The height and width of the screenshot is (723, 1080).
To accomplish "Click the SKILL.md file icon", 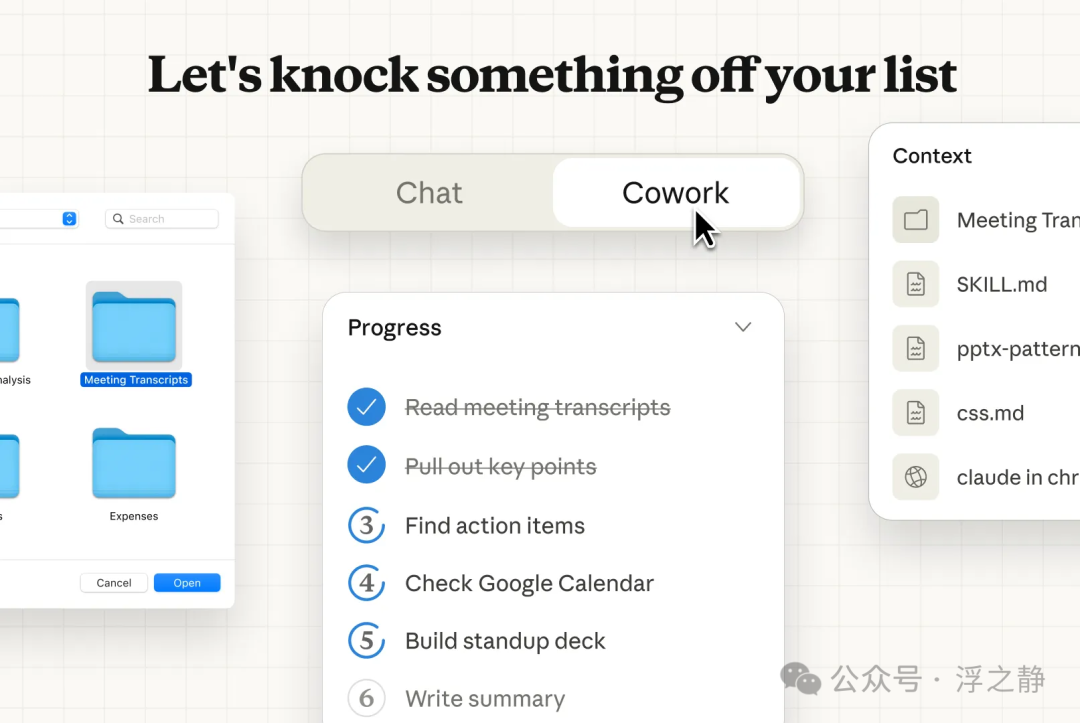I will coord(916,284).
